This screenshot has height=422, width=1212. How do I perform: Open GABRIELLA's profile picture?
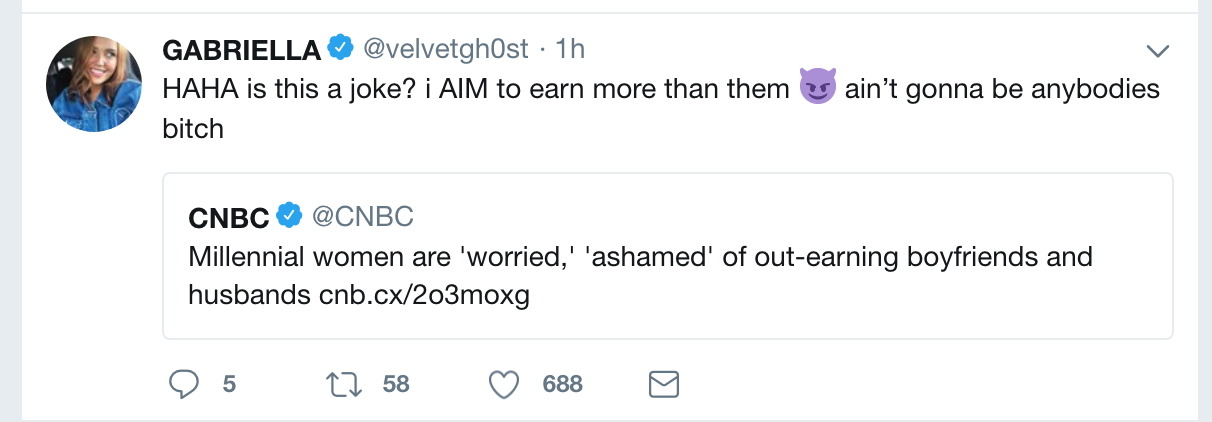[94, 85]
